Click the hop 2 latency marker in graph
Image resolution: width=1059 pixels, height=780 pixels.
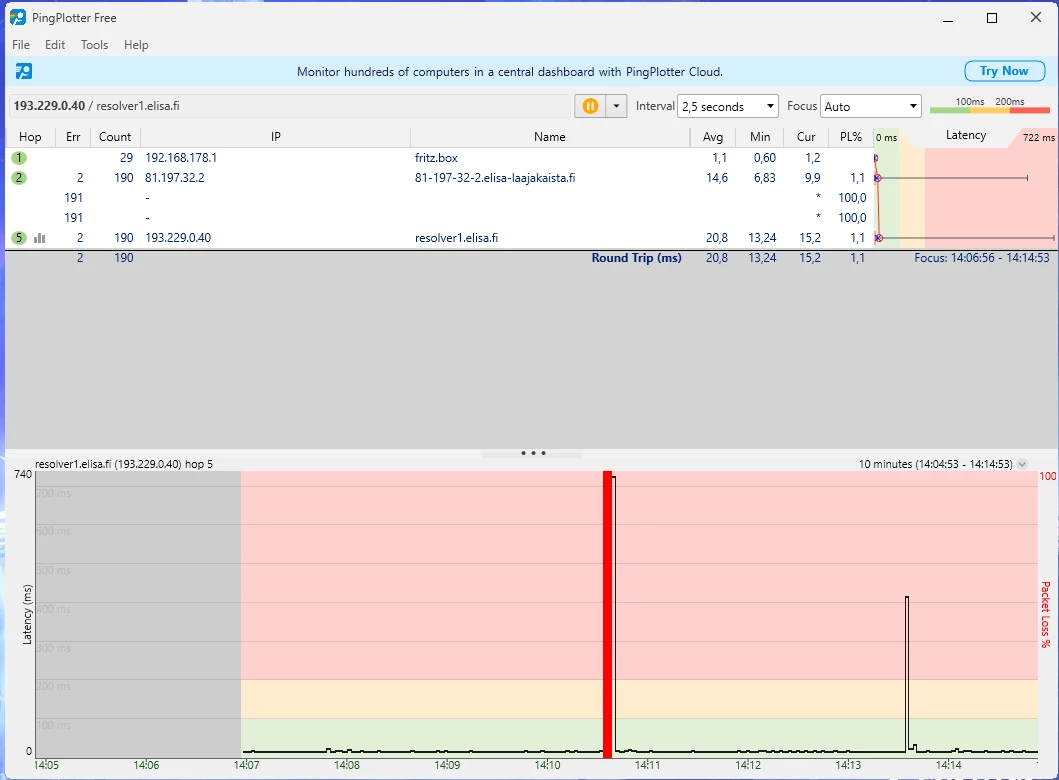(x=878, y=178)
